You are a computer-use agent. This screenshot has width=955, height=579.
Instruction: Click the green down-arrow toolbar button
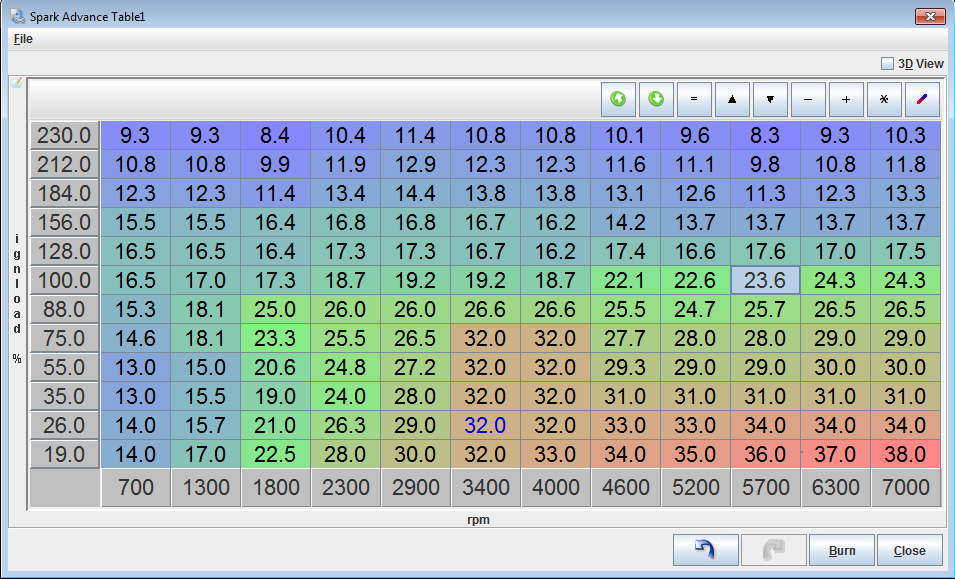tap(656, 100)
